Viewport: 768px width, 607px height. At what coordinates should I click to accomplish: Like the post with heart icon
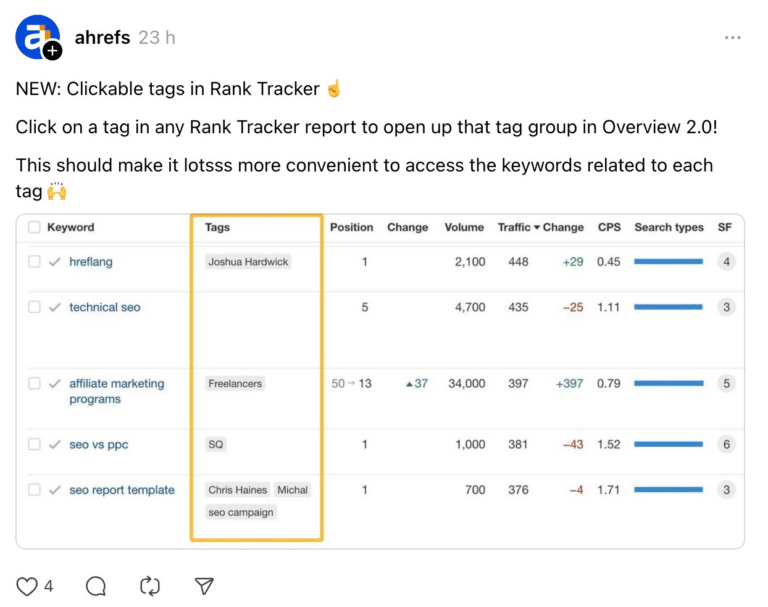click(26, 585)
